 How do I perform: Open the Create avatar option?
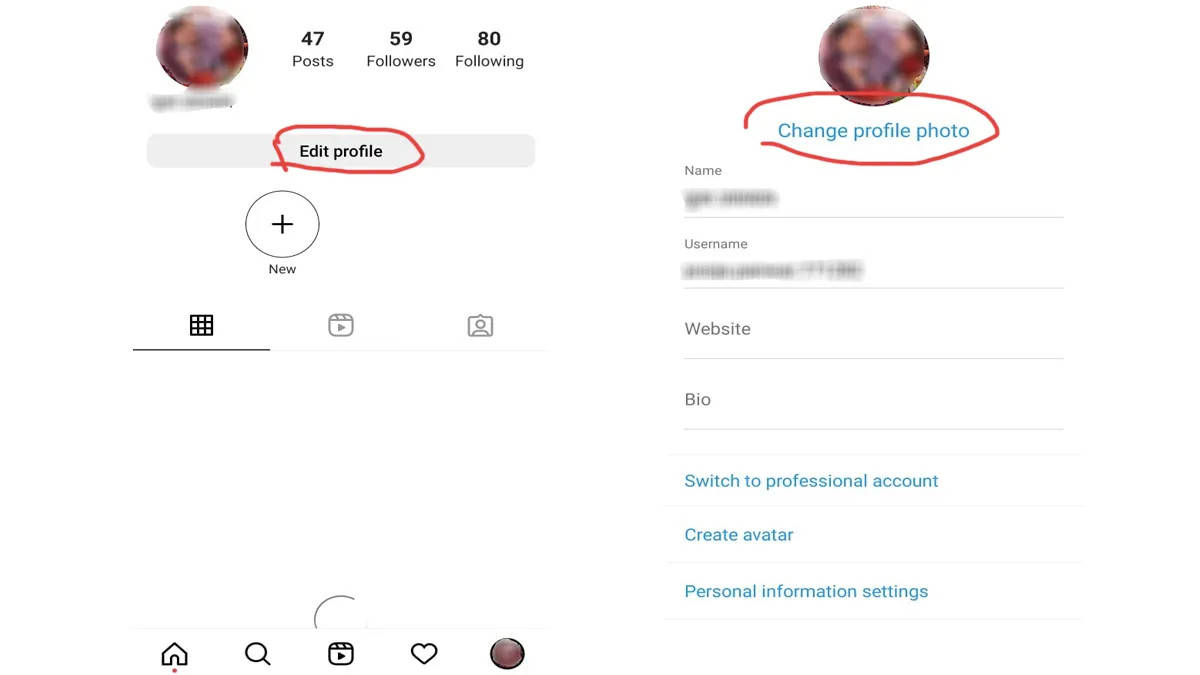739,535
